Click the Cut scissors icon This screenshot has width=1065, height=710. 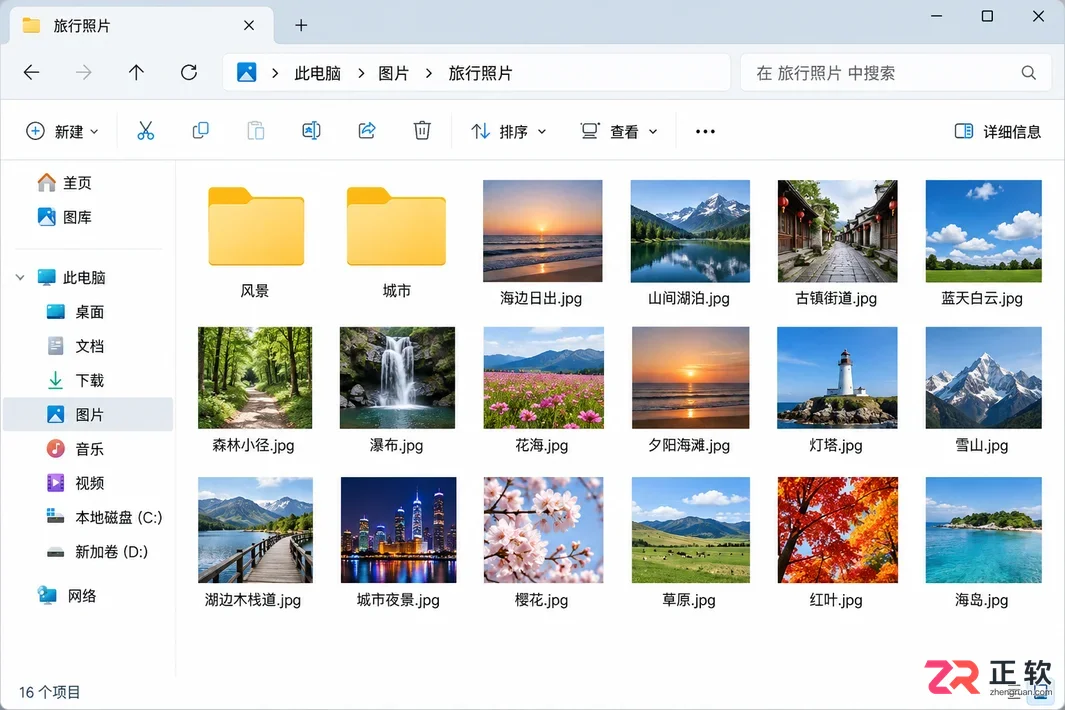pos(145,130)
